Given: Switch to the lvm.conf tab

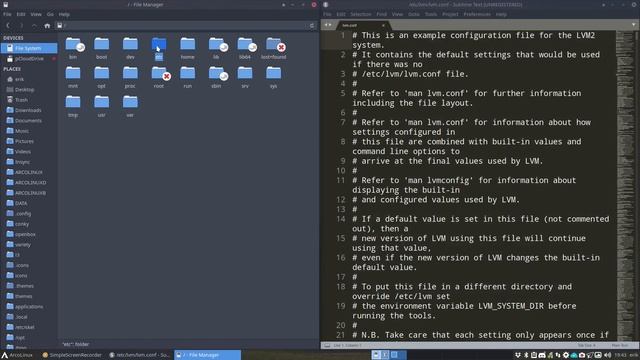Looking at the screenshot, I should tap(362, 25).
